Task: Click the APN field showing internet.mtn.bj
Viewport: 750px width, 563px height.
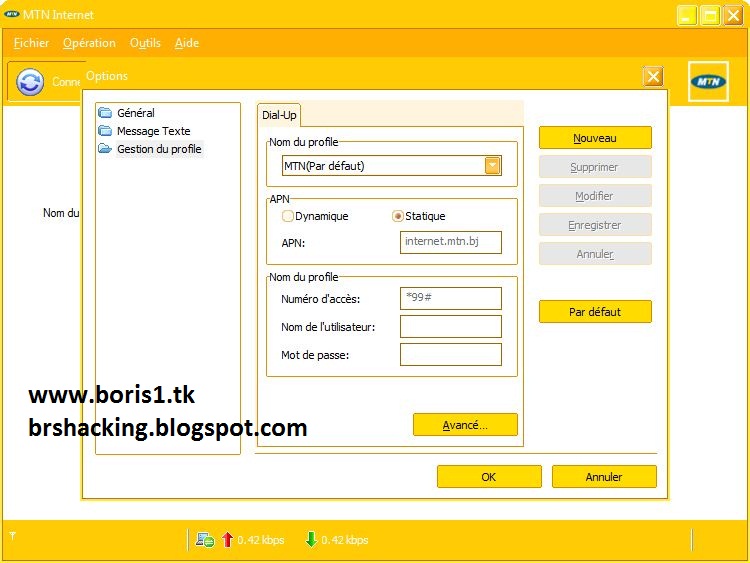Action: (451, 242)
